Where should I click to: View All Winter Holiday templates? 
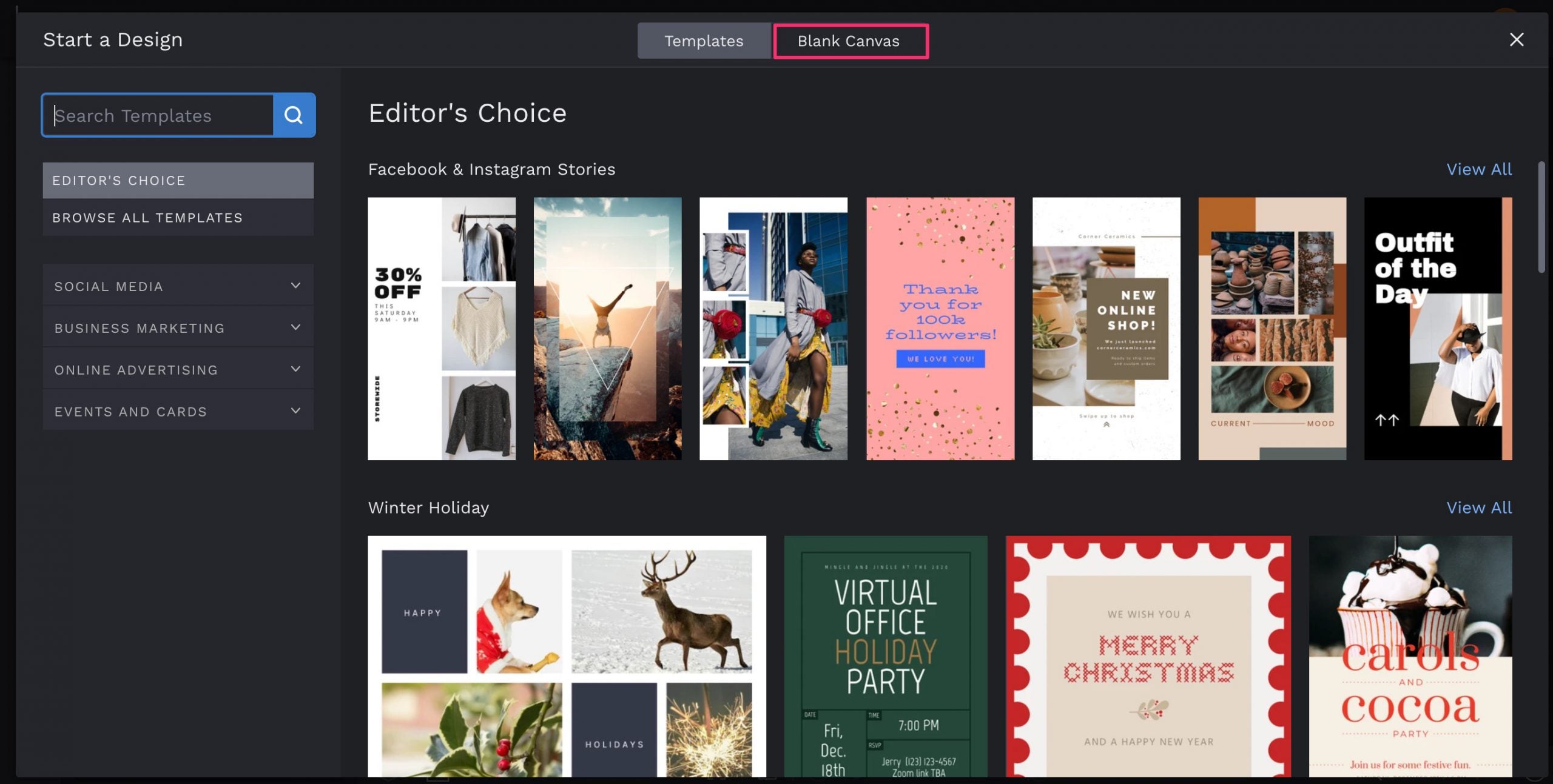(x=1479, y=508)
